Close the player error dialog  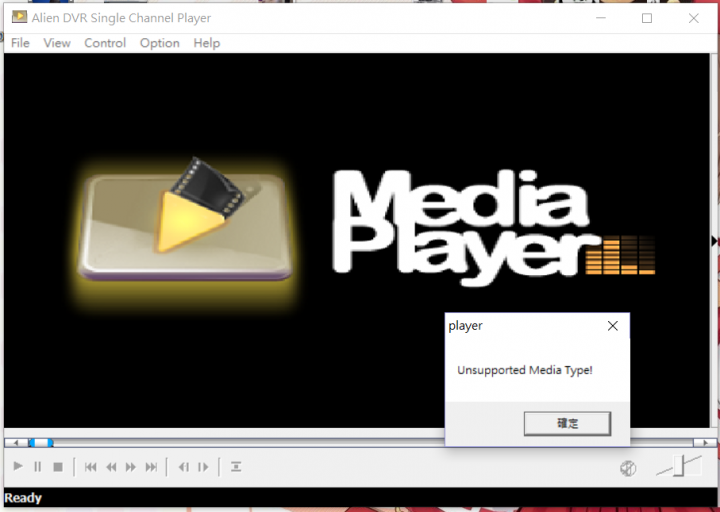point(613,326)
